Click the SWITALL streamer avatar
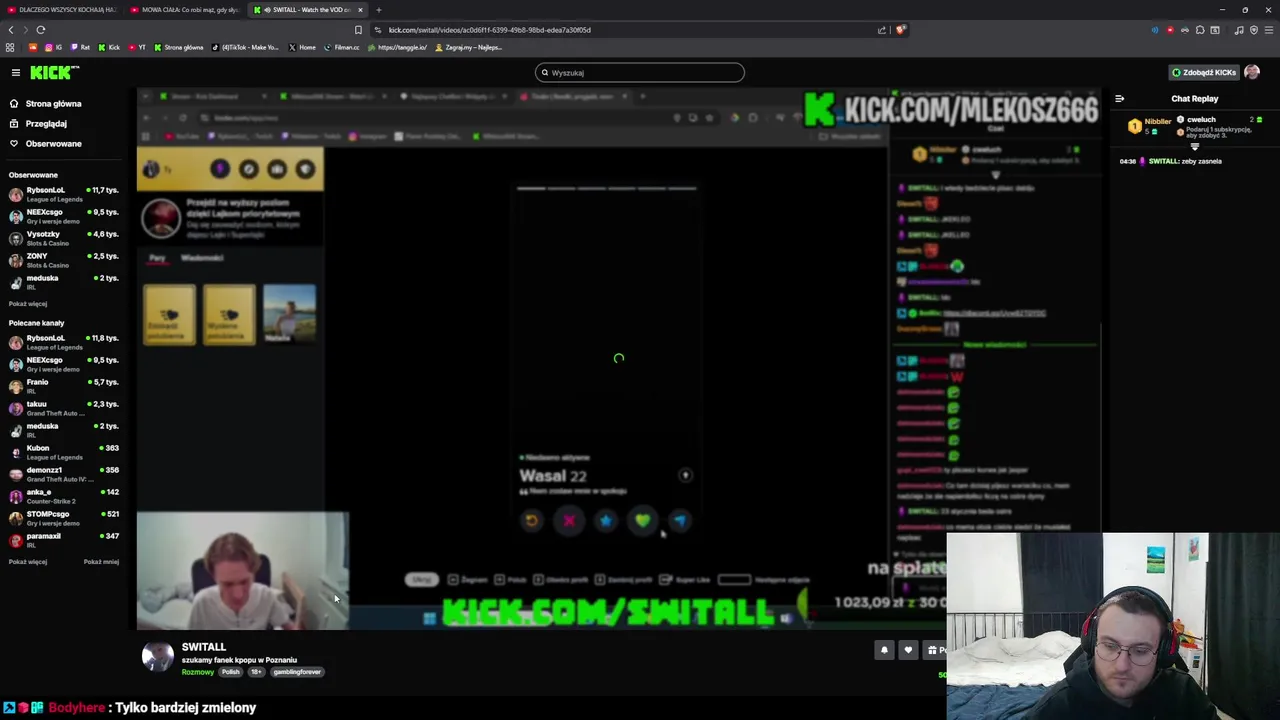 click(157, 656)
